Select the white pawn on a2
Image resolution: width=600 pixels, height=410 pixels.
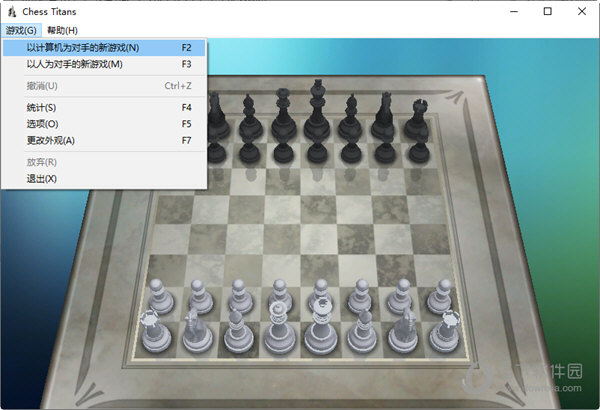(160, 296)
